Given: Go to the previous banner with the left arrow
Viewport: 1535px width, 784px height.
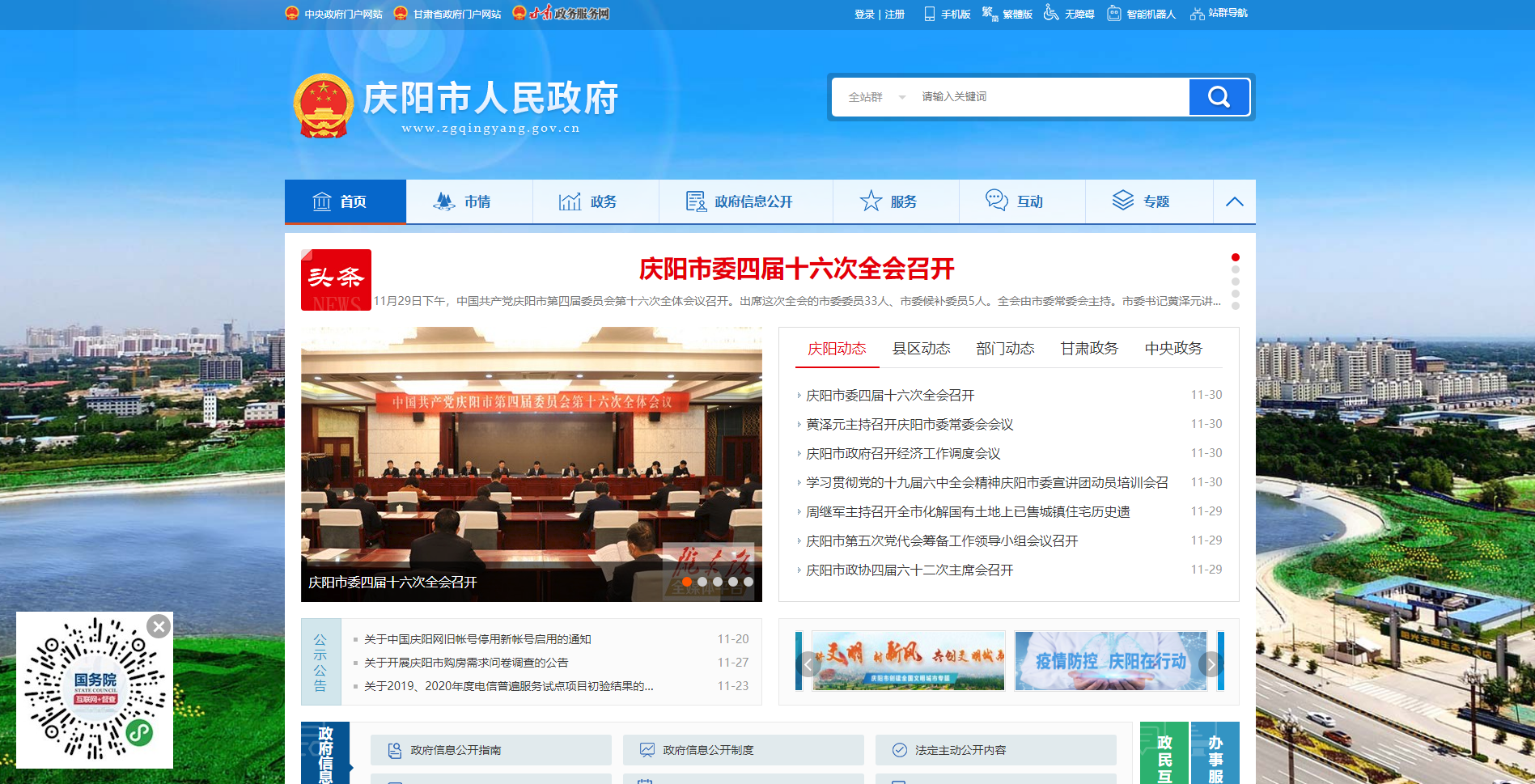Looking at the screenshot, I should click(808, 664).
